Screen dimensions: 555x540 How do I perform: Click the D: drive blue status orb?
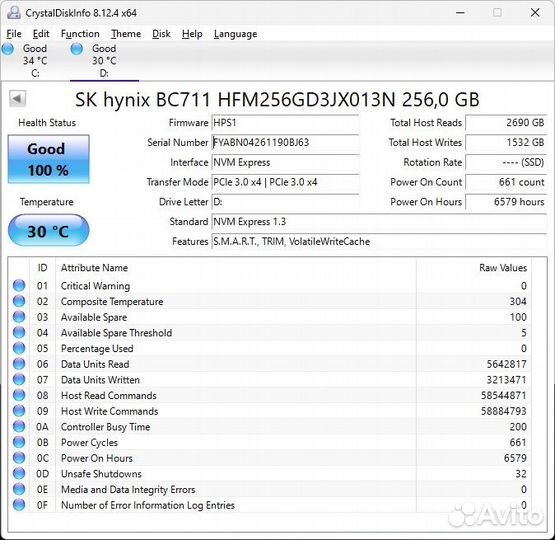click(x=77, y=49)
